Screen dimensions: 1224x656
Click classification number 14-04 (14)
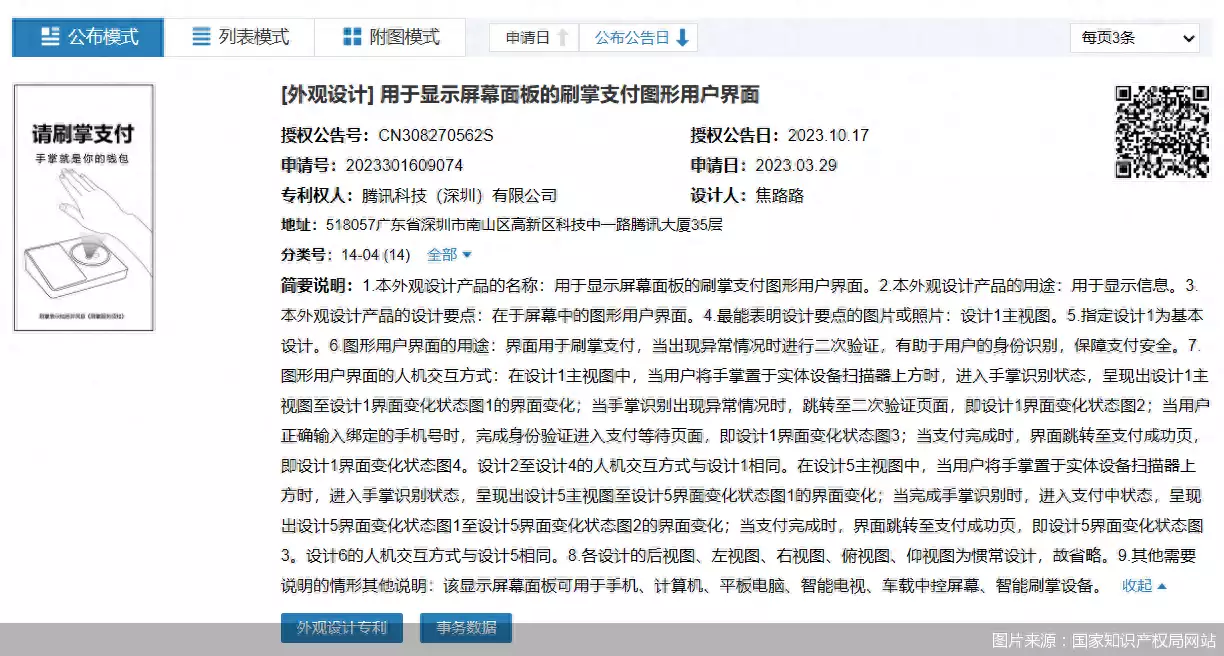pyautogui.click(x=376, y=255)
